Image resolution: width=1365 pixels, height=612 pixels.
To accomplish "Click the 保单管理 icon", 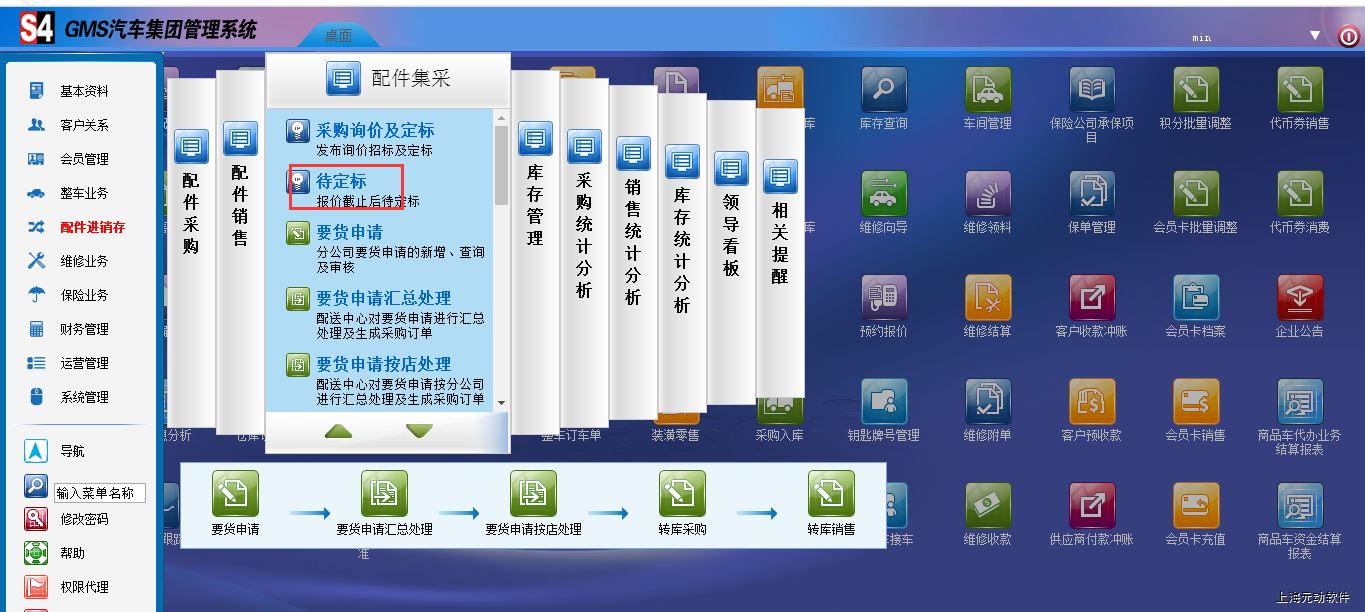I will click(x=1091, y=195).
